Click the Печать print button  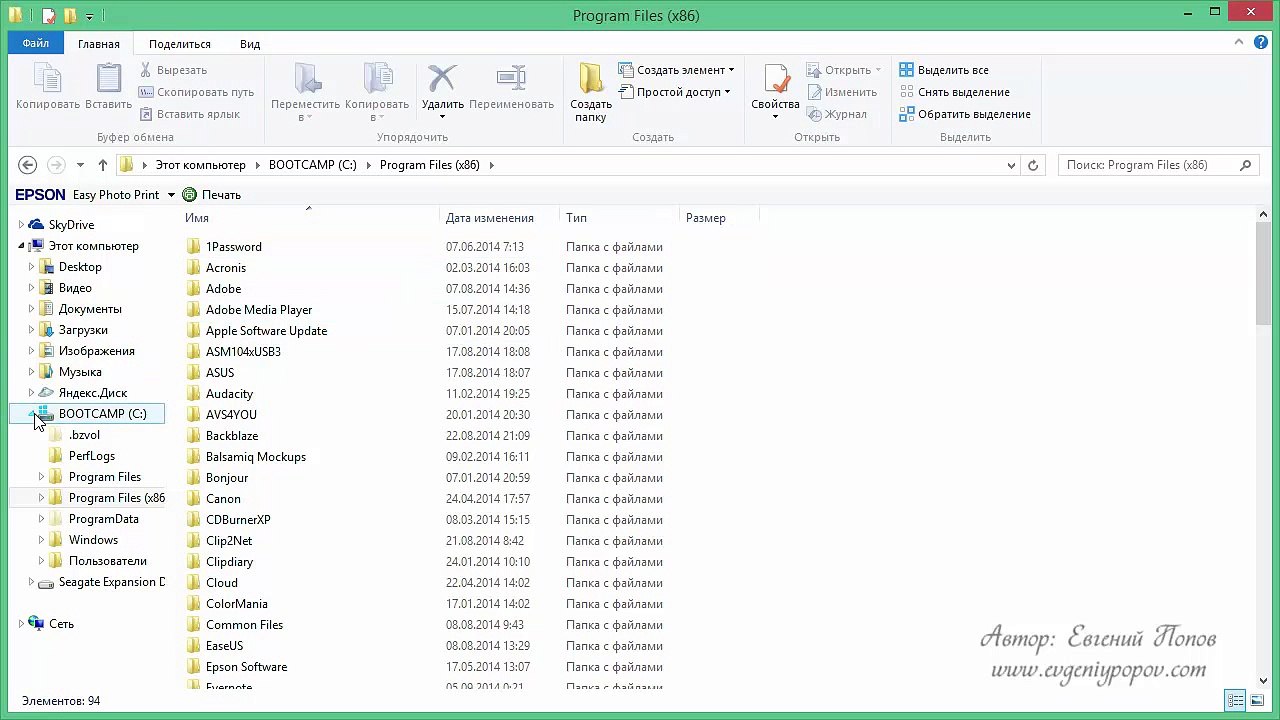(x=212, y=195)
